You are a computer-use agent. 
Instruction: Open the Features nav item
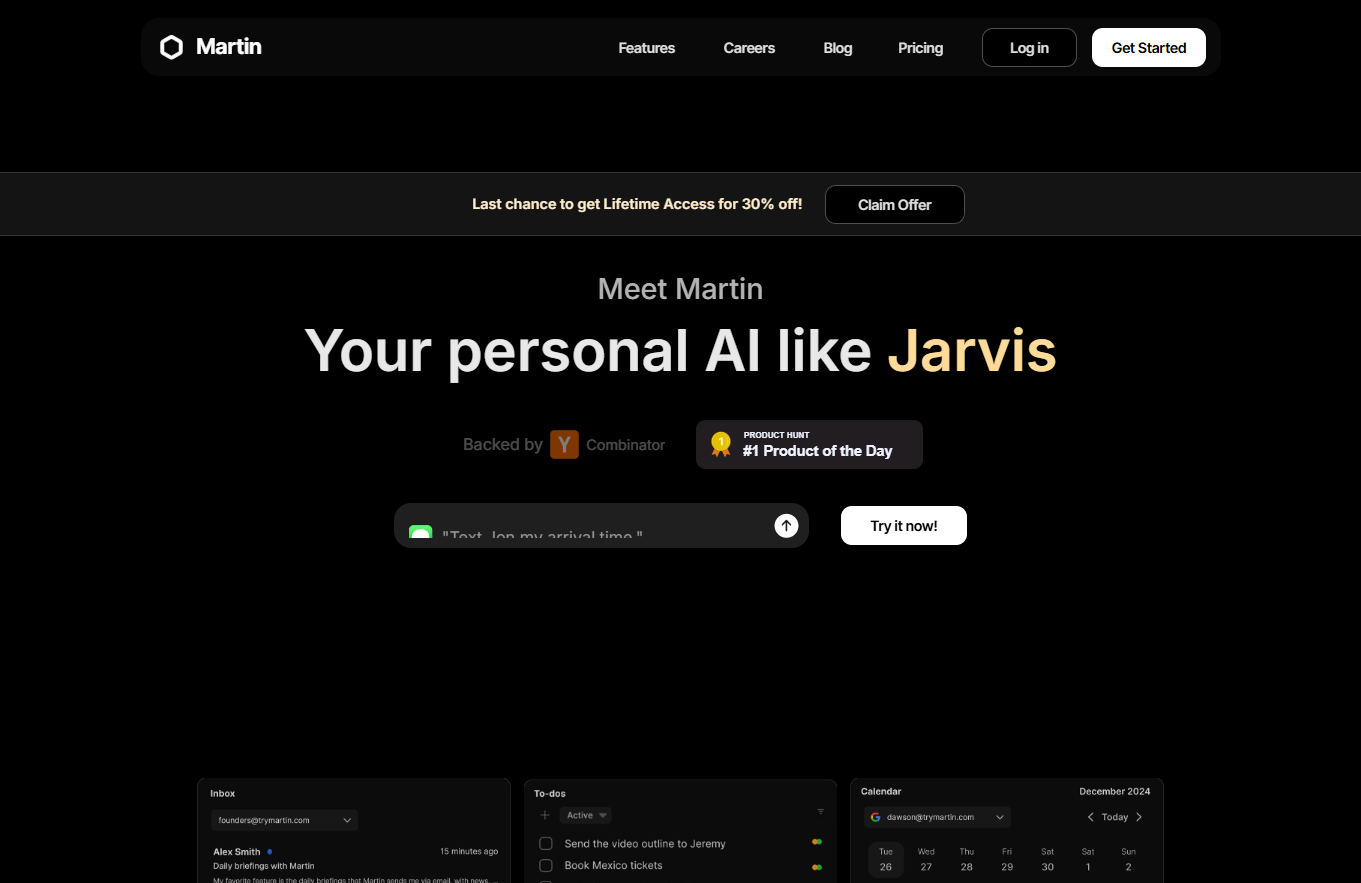647,48
